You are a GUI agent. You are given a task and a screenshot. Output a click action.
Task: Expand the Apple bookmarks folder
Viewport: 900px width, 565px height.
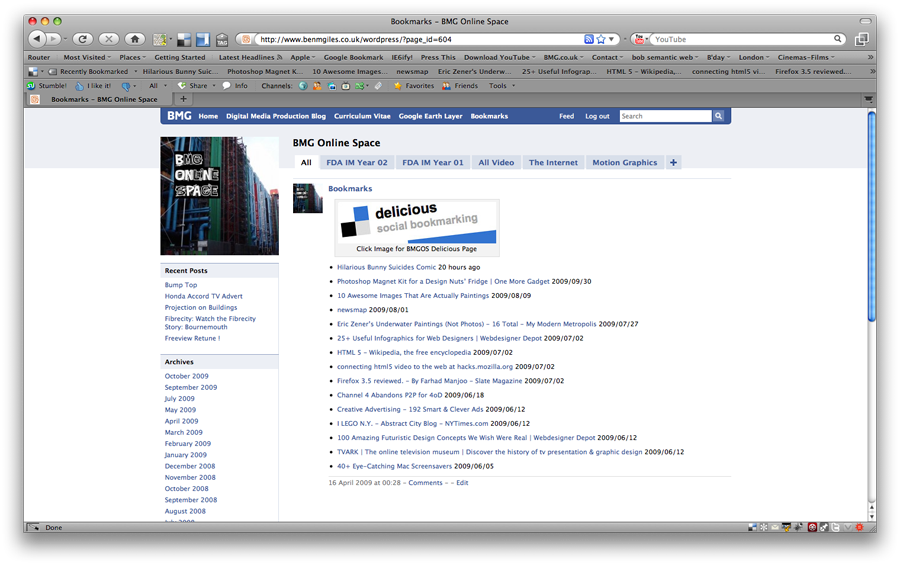tap(302, 57)
